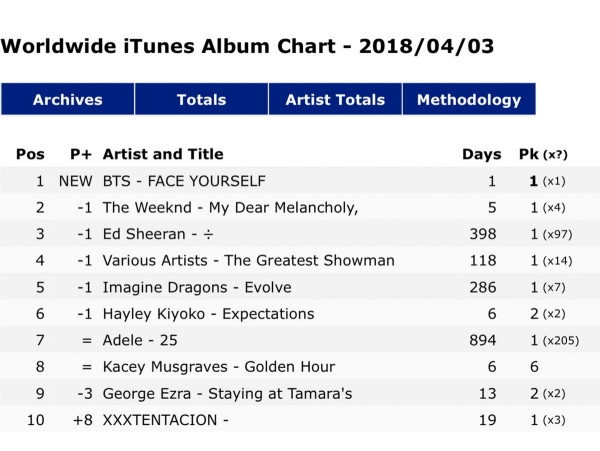Click the Pos column header
Image resolution: width=600 pixels, height=451 pixels.
[30, 155]
